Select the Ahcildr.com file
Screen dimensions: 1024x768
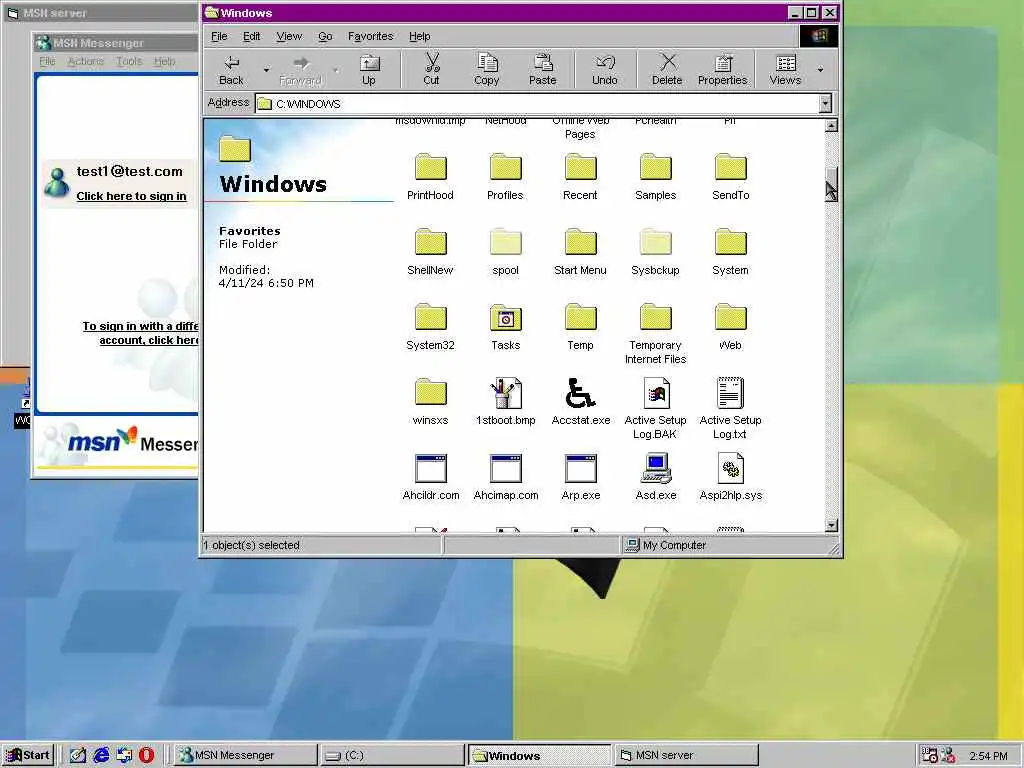pyautogui.click(x=430, y=477)
